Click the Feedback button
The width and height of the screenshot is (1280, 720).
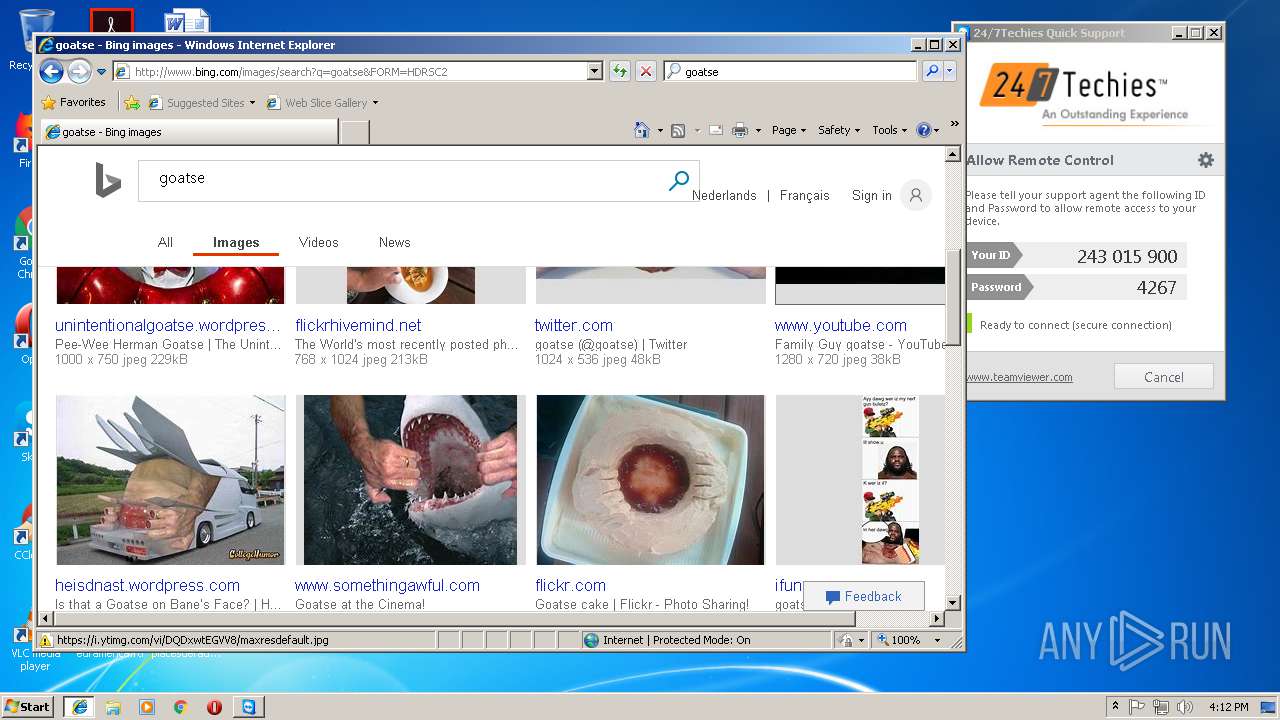pyautogui.click(x=864, y=596)
